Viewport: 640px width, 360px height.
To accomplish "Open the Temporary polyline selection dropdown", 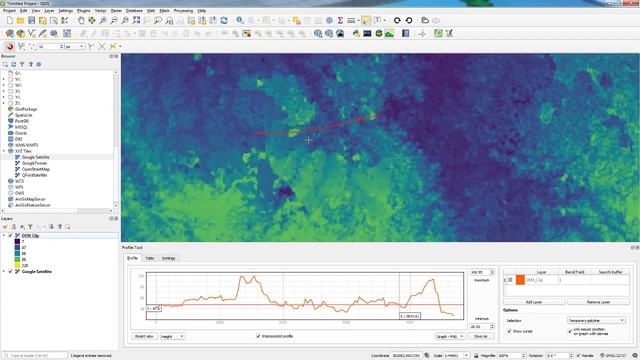I will pyautogui.click(x=596, y=320).
